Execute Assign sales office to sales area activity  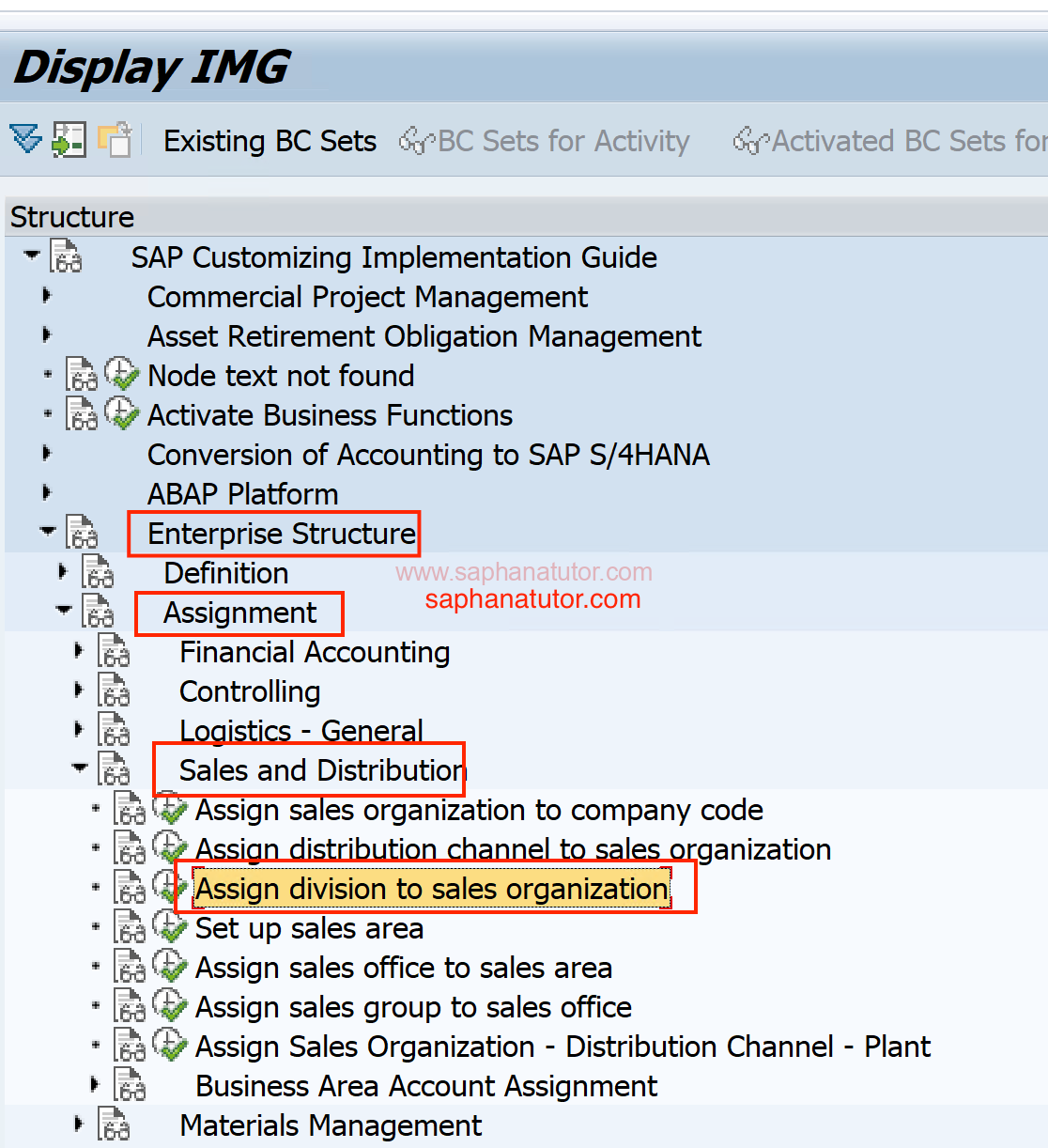[170, 966]
